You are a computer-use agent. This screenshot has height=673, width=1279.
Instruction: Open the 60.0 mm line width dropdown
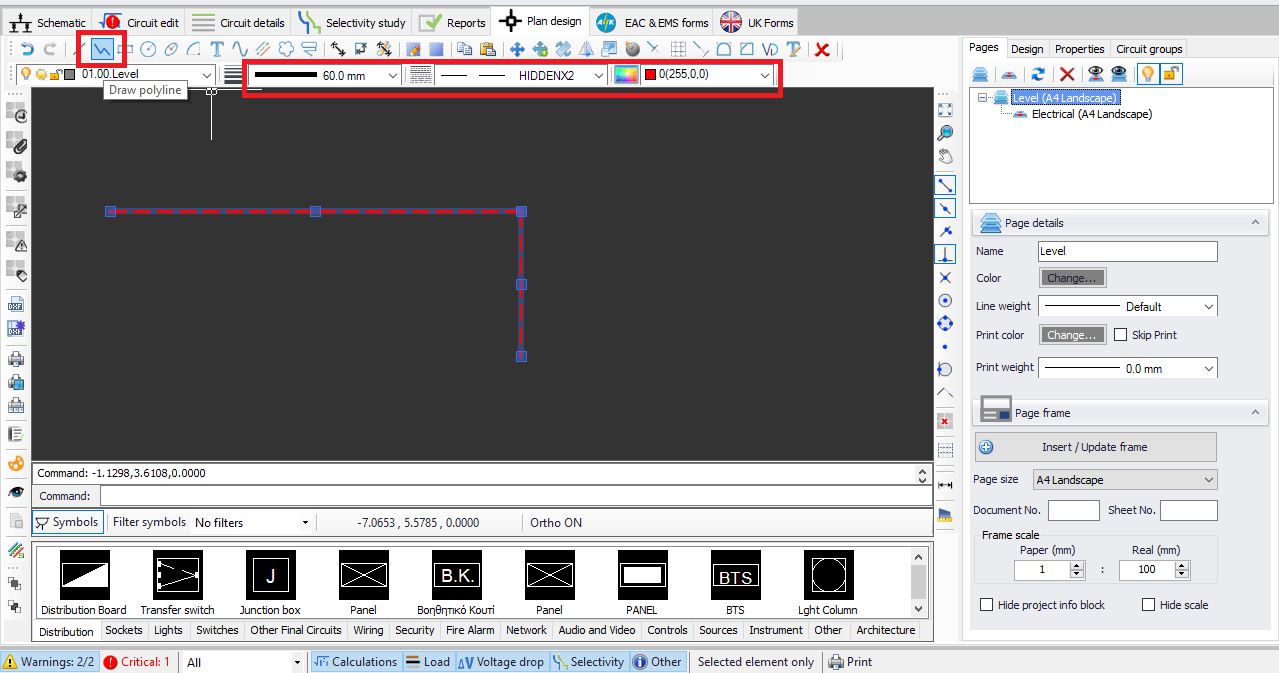click(x=392, y=75)
